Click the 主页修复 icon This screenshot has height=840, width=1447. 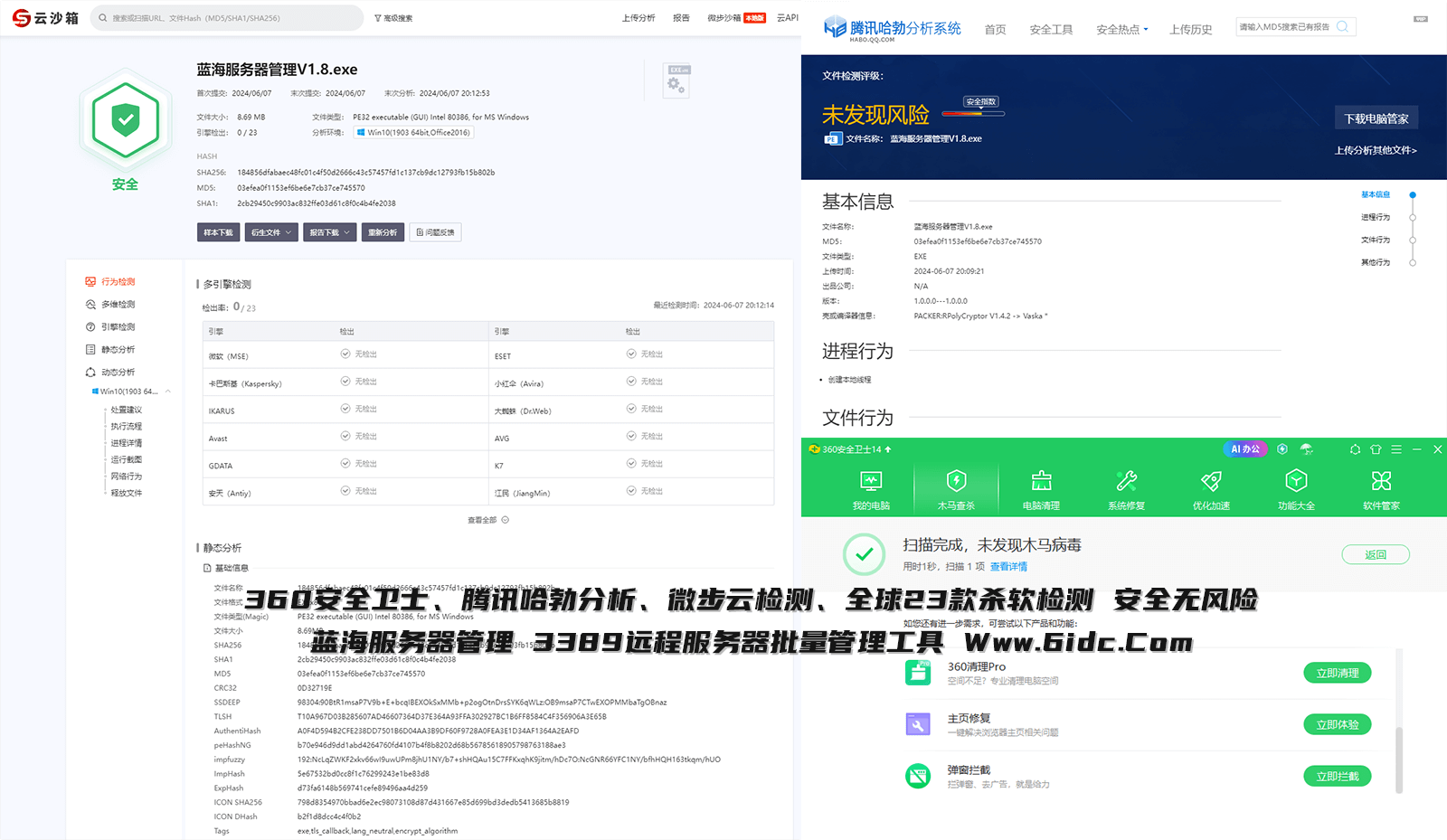[x=918, y=723]
